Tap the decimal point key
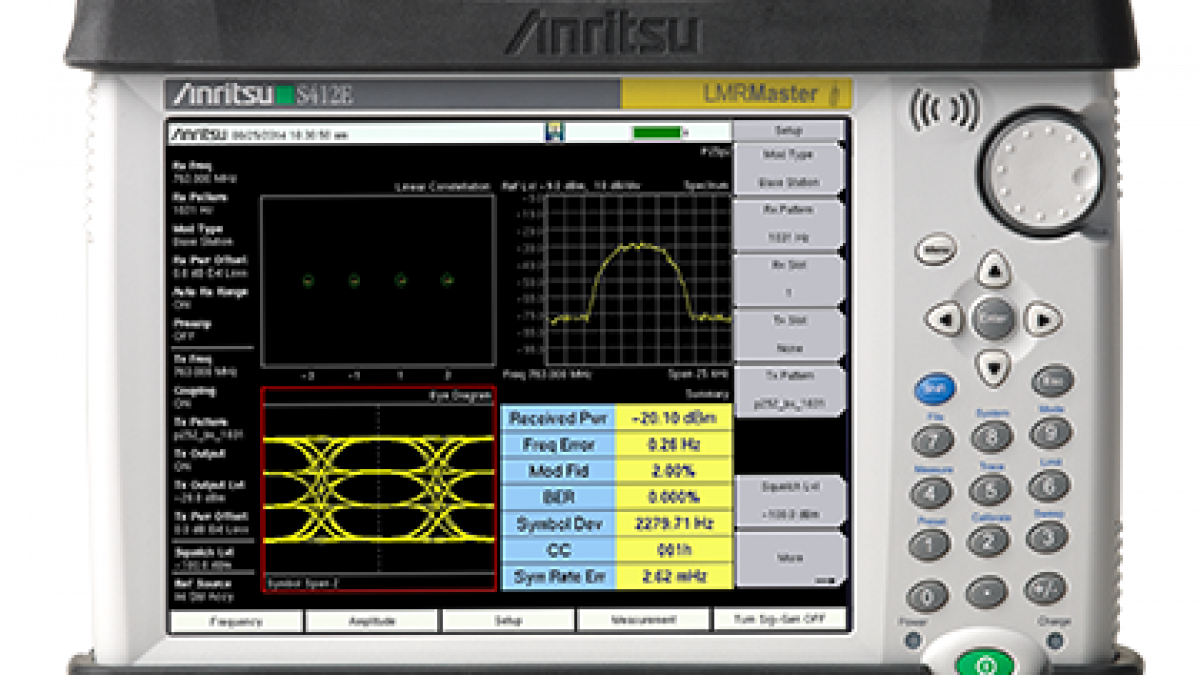 [988, 593]
